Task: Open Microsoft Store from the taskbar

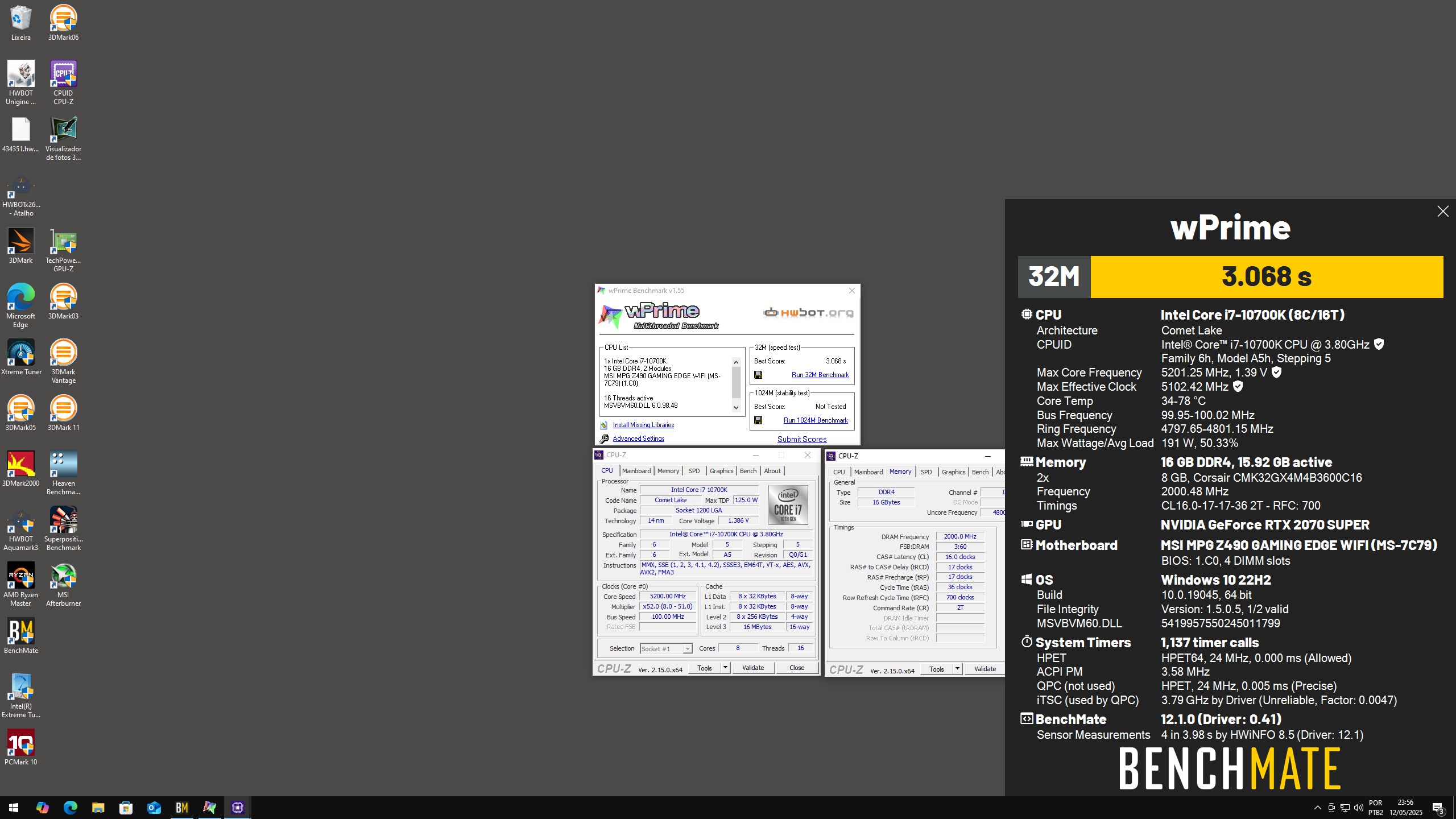Action: click(x=126, y=808)
